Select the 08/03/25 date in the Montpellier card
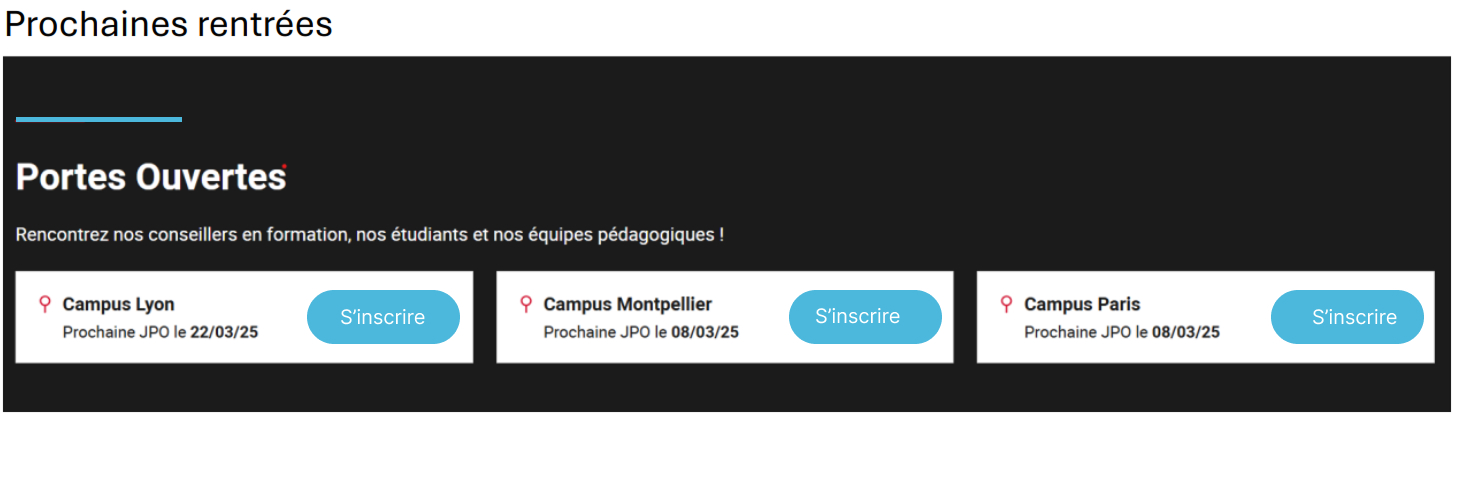Image resolution: width=1466 pixels, height=492 pixels. tap(705, 332)
